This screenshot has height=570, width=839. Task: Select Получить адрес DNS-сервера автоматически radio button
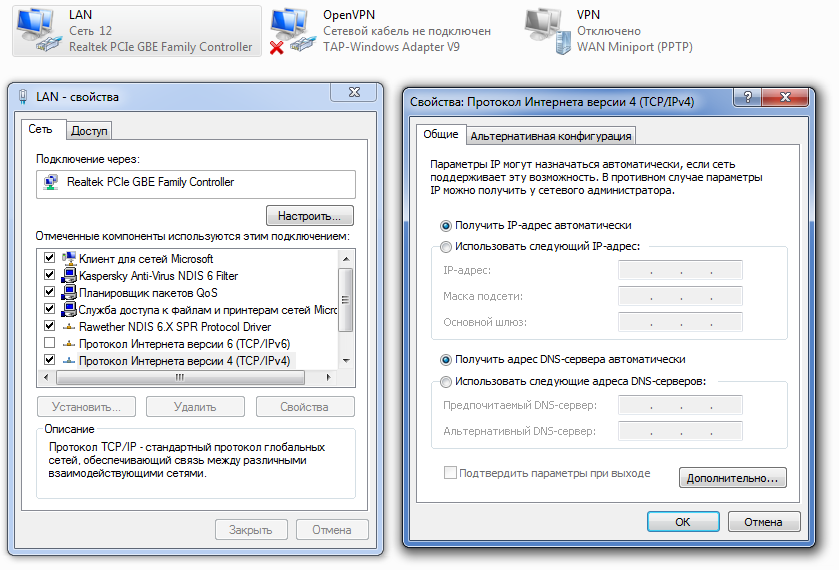pyautogui.click(x=445, y=360)
